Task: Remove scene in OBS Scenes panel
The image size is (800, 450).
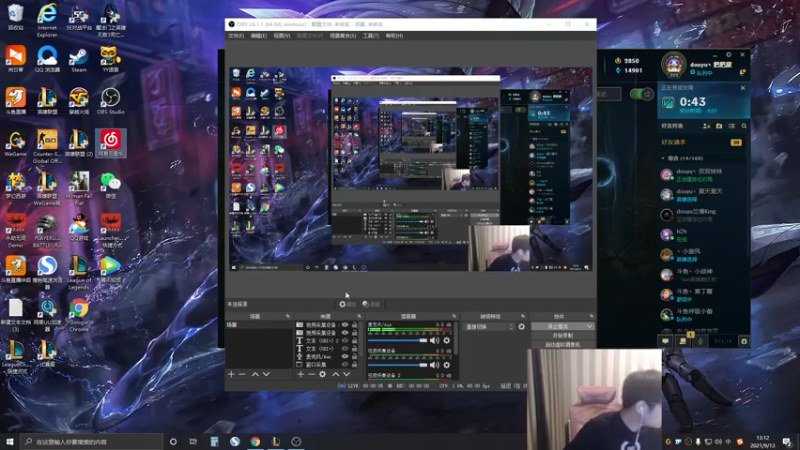Action: [x=242, y=374]
